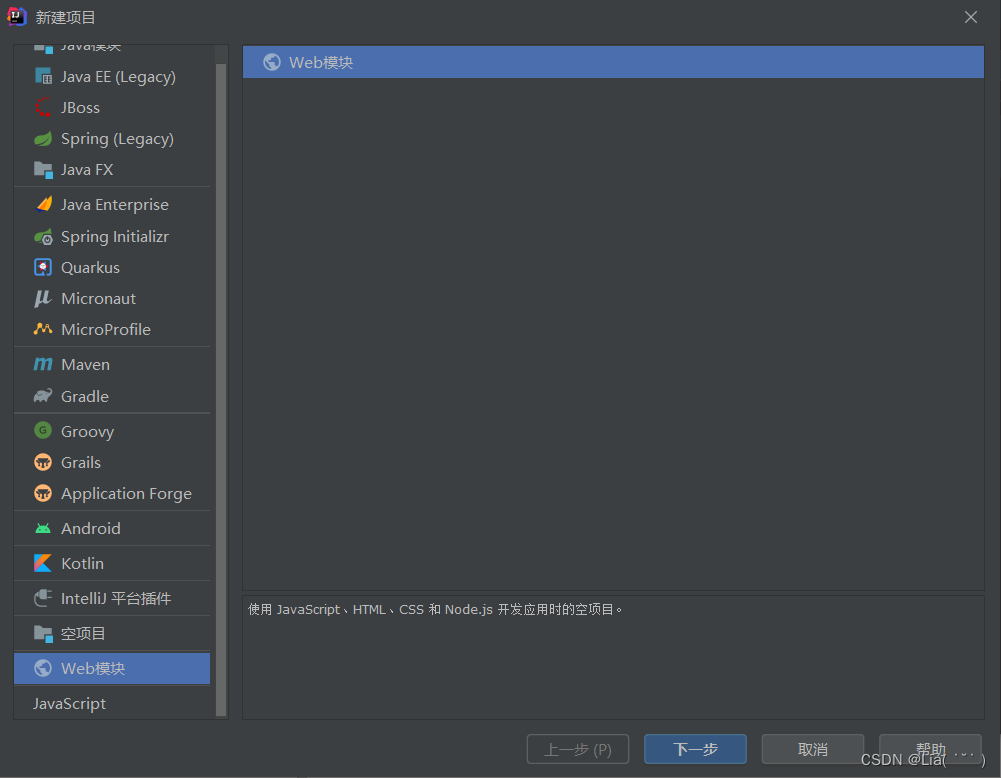
Task: Click the 帮助 (Help) button
Action: [x=929, y=749]
